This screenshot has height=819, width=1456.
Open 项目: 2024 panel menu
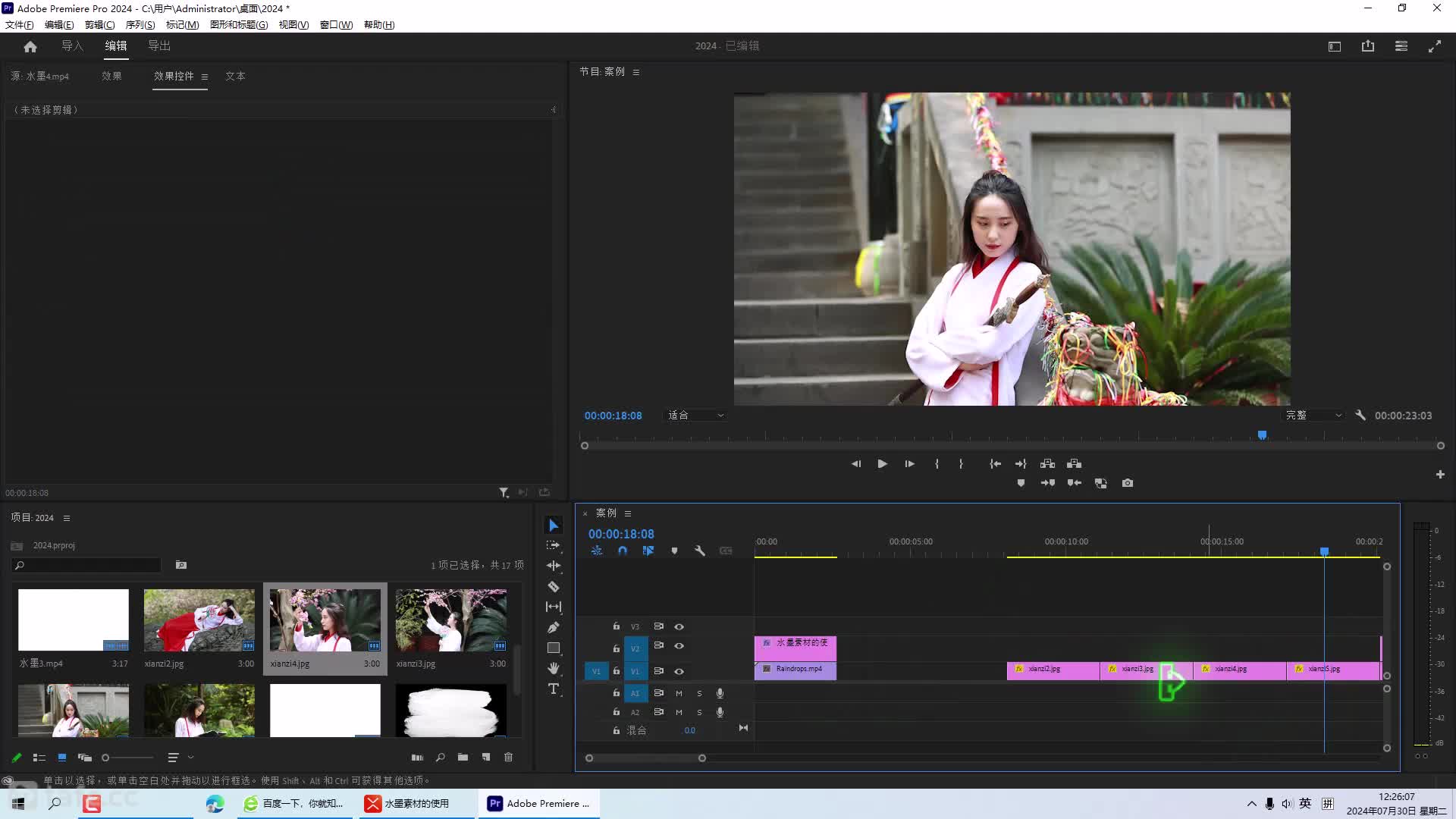[67, 518]
